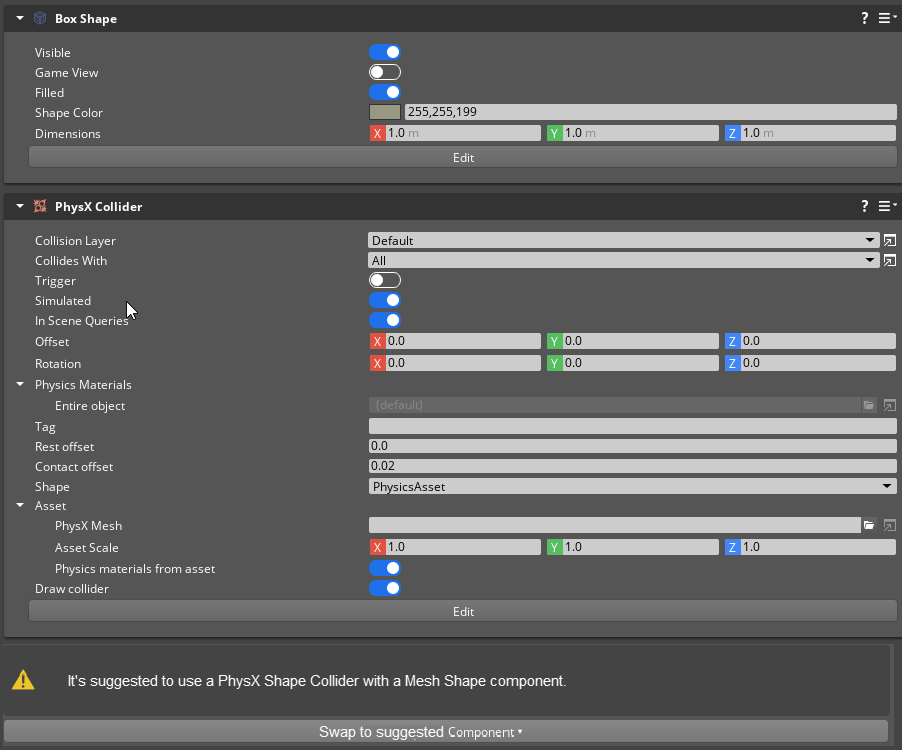Screen dimensions: 902x750
Task: Disable the Visible toggle
Action: point(385,52)
